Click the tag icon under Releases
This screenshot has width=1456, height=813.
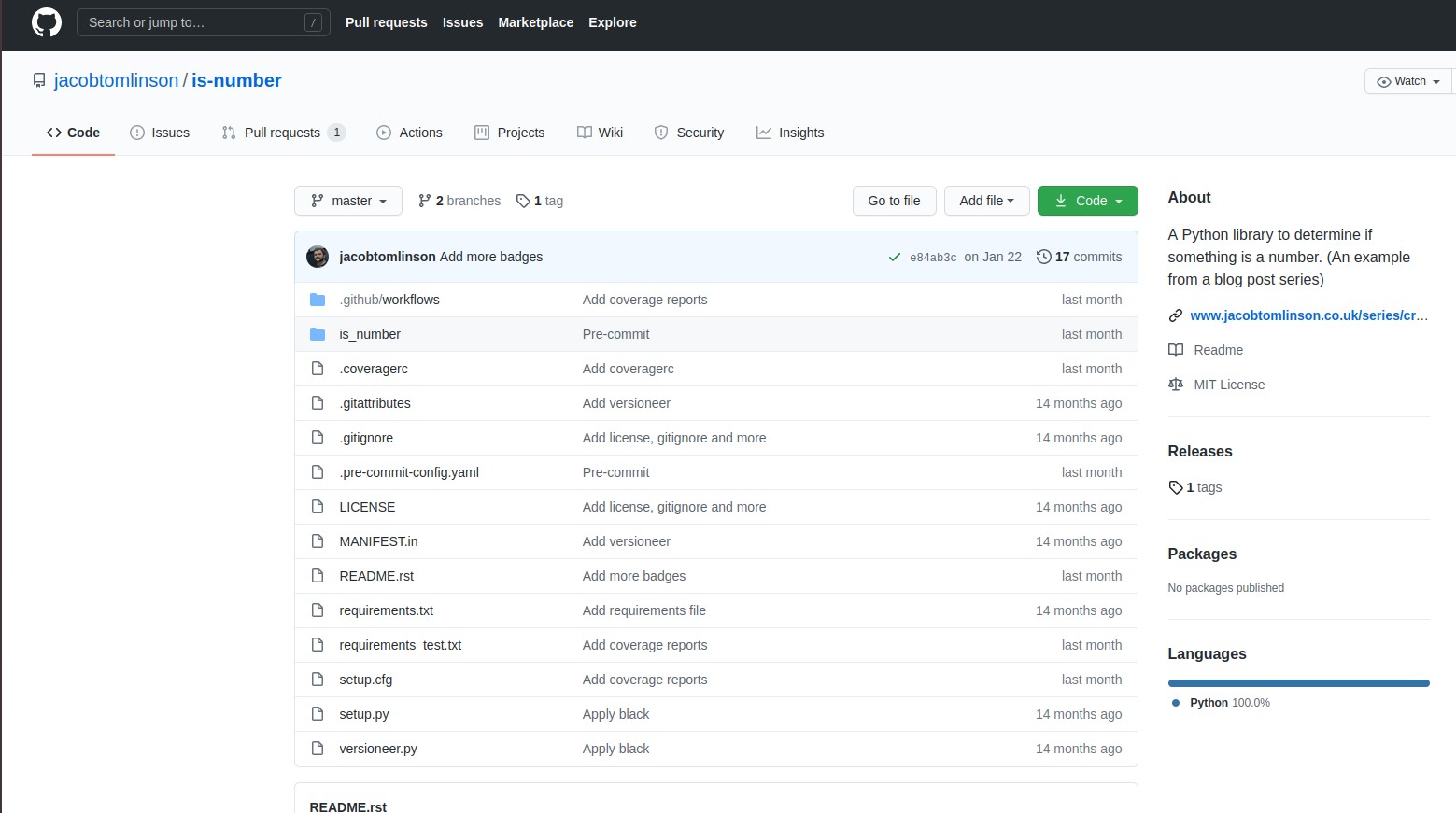(1176, 487)
